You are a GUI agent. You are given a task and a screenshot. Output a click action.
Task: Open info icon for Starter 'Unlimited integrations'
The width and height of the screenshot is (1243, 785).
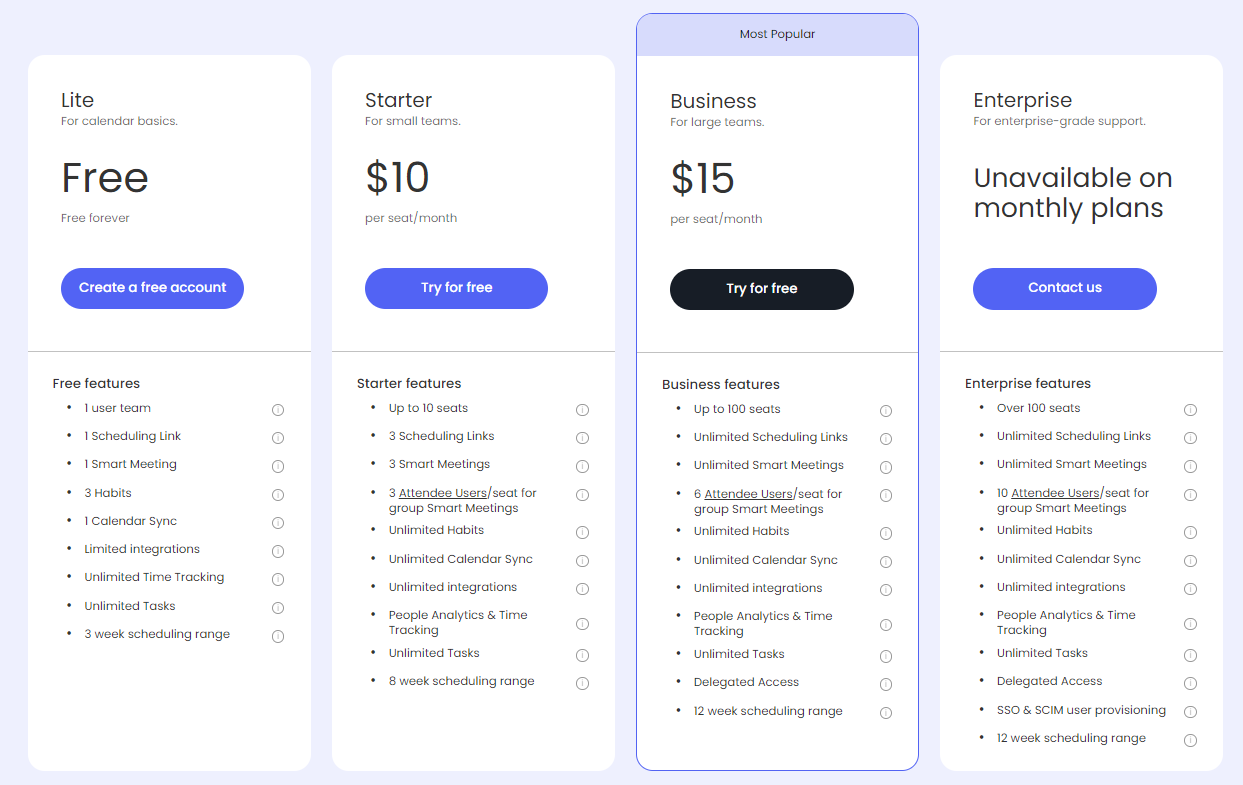582,589
